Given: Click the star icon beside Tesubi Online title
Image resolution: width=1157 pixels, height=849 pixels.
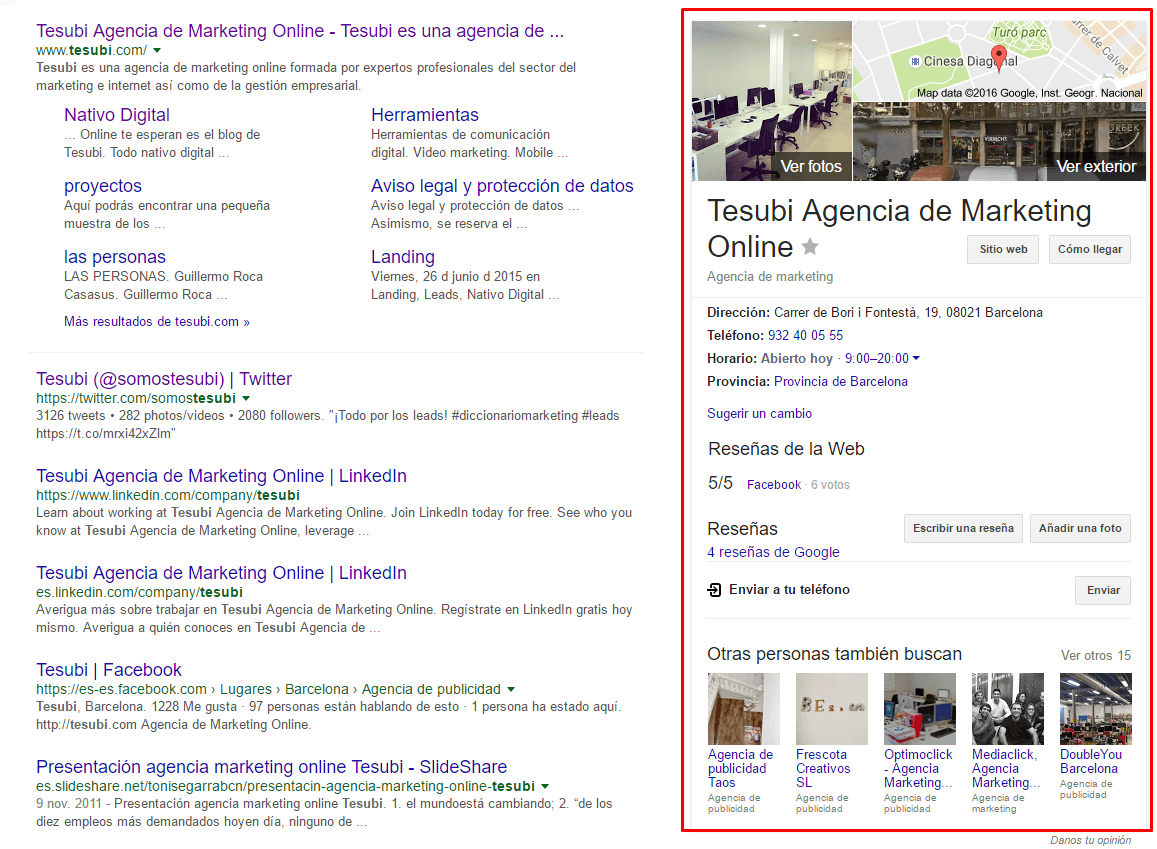Looking at the screenshot, I should click(x=810, y=246).
